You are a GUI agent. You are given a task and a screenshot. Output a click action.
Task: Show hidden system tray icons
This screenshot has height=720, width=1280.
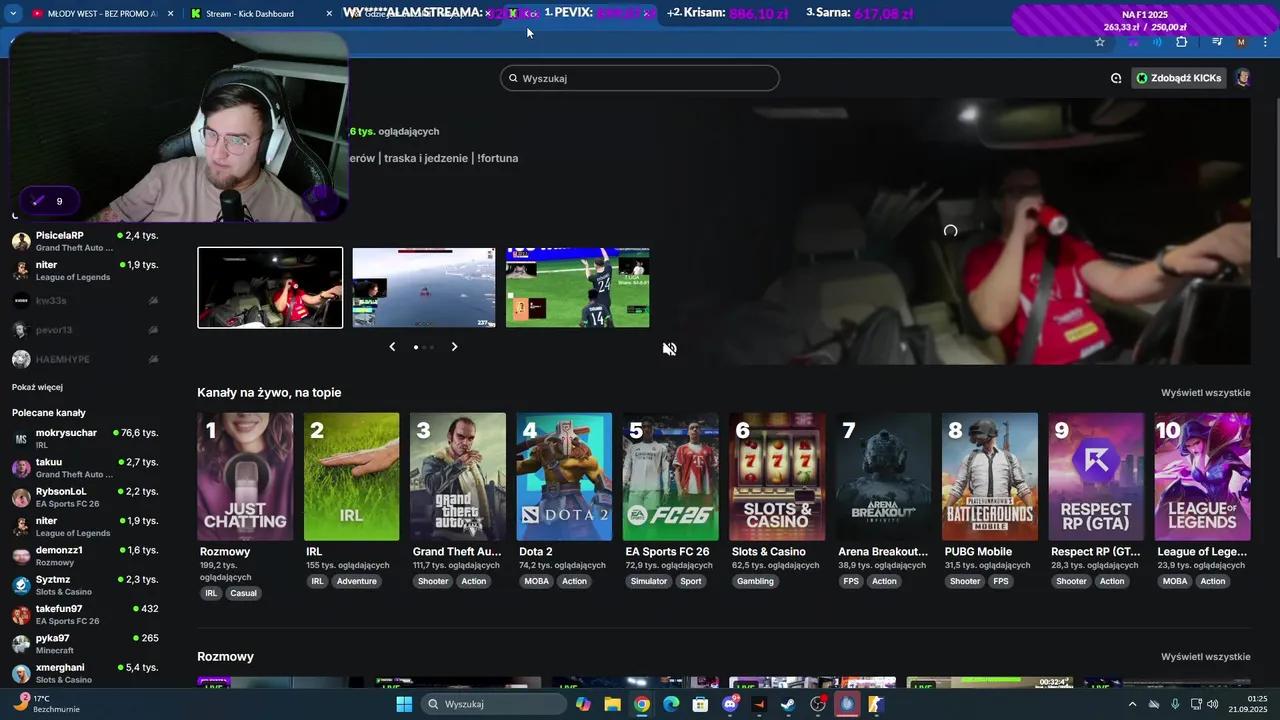[1132, 704]
